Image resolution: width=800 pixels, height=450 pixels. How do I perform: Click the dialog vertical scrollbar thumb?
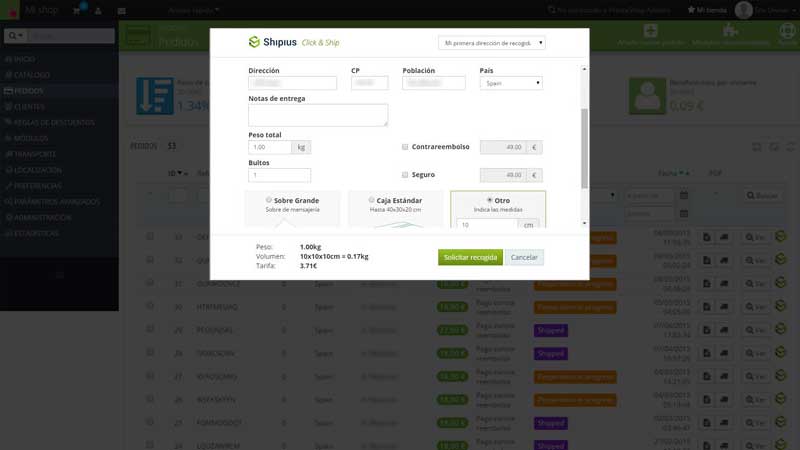coord(584,148)
